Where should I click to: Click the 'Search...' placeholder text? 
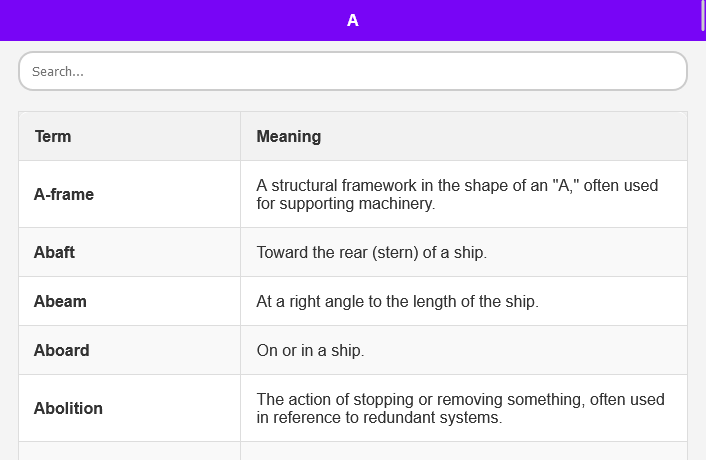pyautogui.click(x=57, y=72)
